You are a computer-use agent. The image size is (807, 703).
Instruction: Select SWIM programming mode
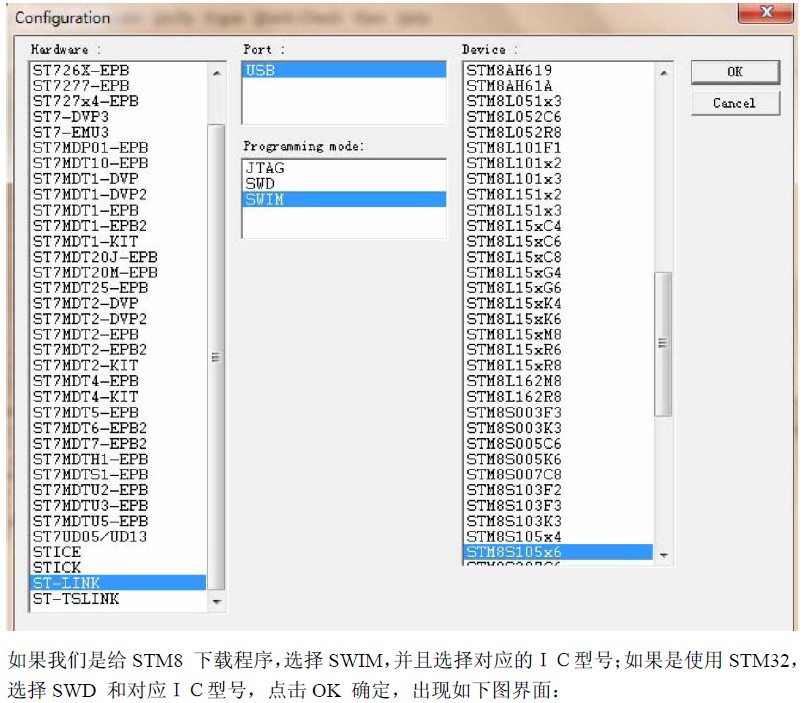(344, 199)
